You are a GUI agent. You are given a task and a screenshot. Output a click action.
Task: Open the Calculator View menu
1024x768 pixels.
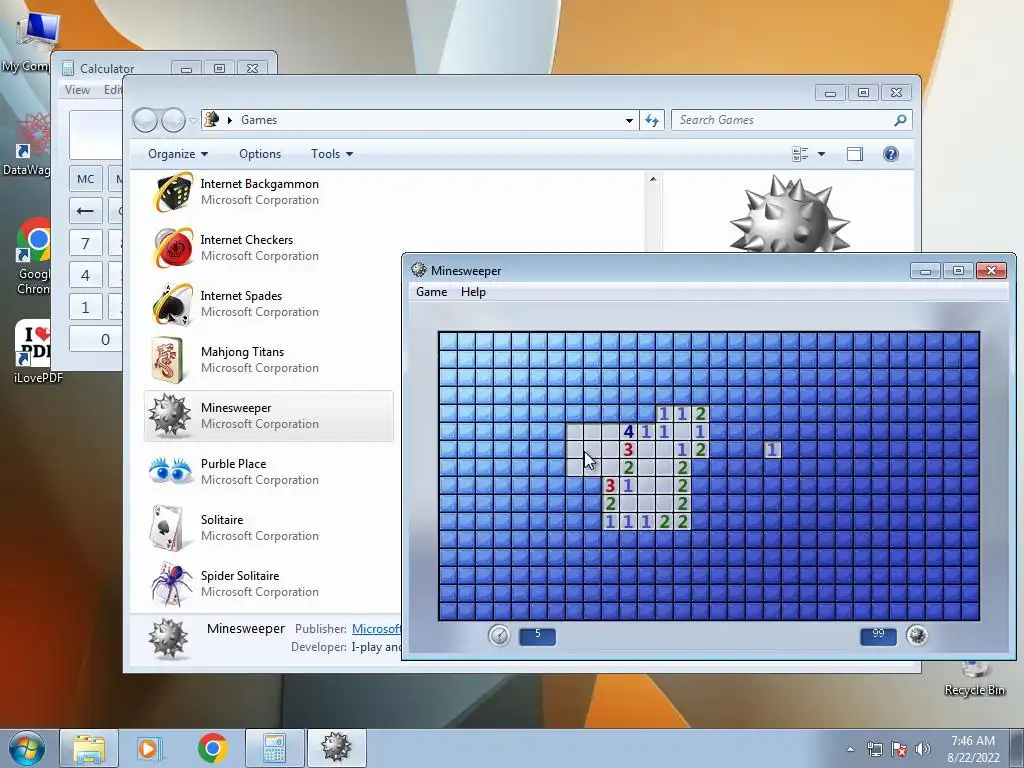pos(77,89)
